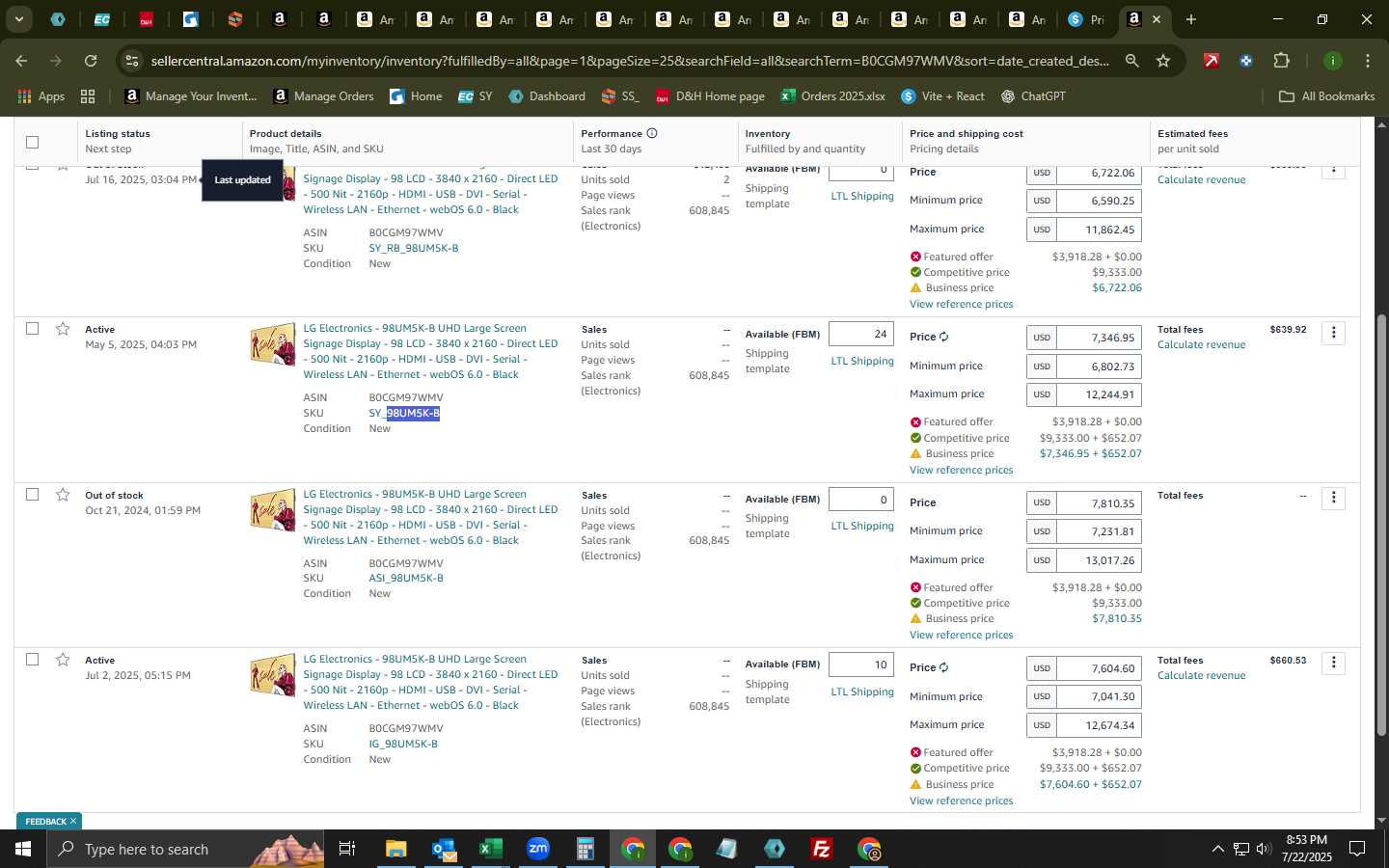1389x868 pixels.
Task: Open the All Bookmarks folder
Action: (x=1326, y=96)
